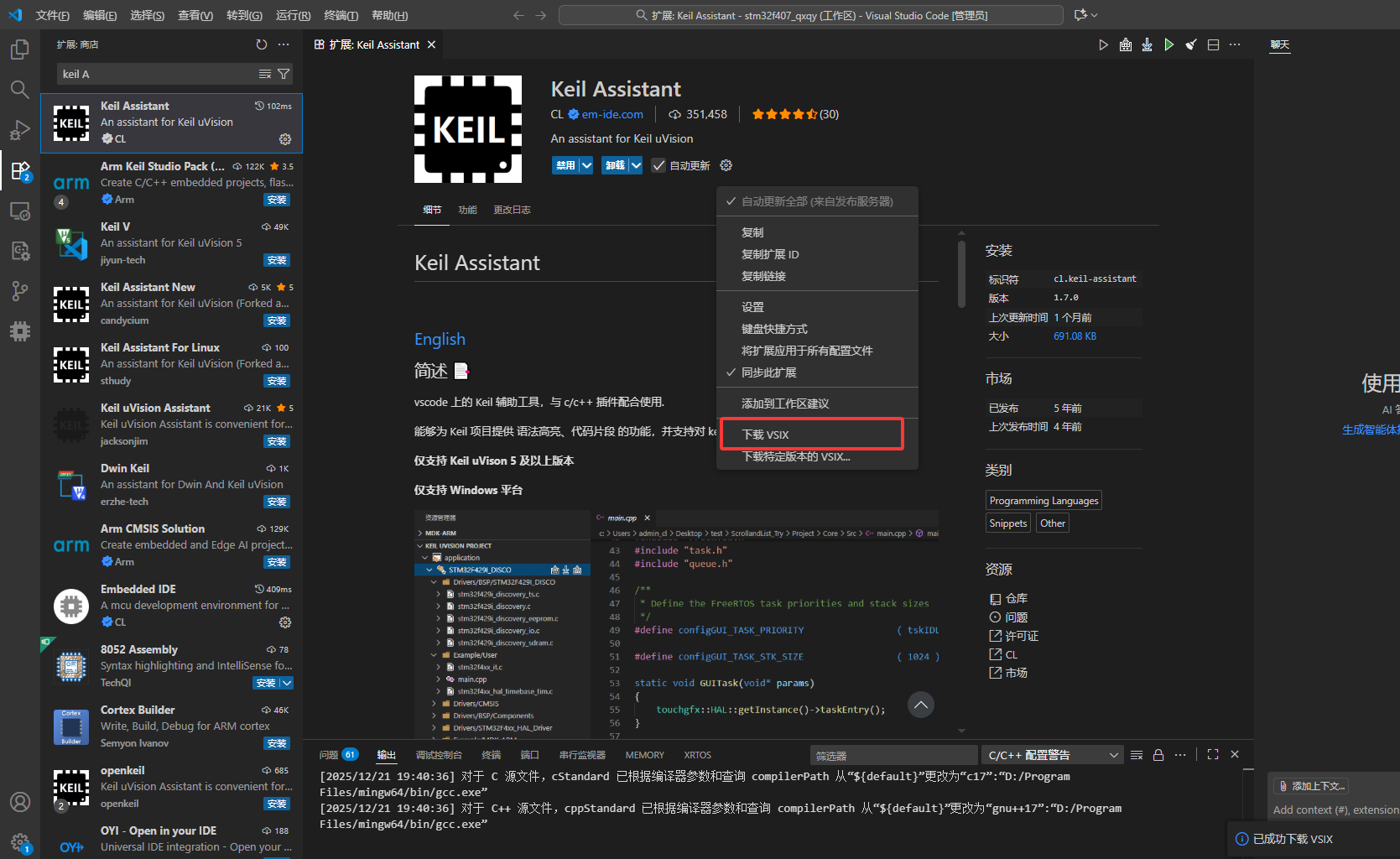Open the Manage gear in the activity bar
This screenshot has height=859, width=1400.
point(20,842)
